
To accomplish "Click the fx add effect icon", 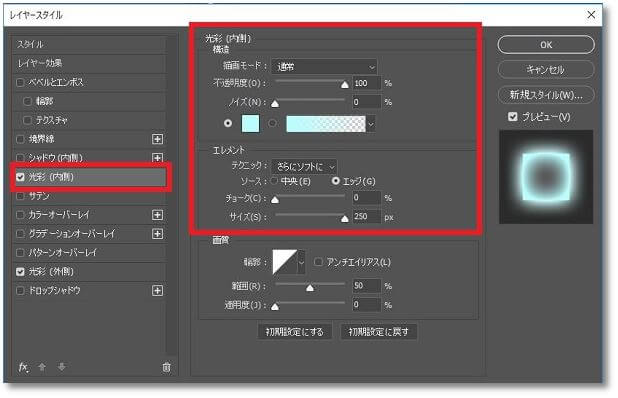I will click(x=23, y=367).
